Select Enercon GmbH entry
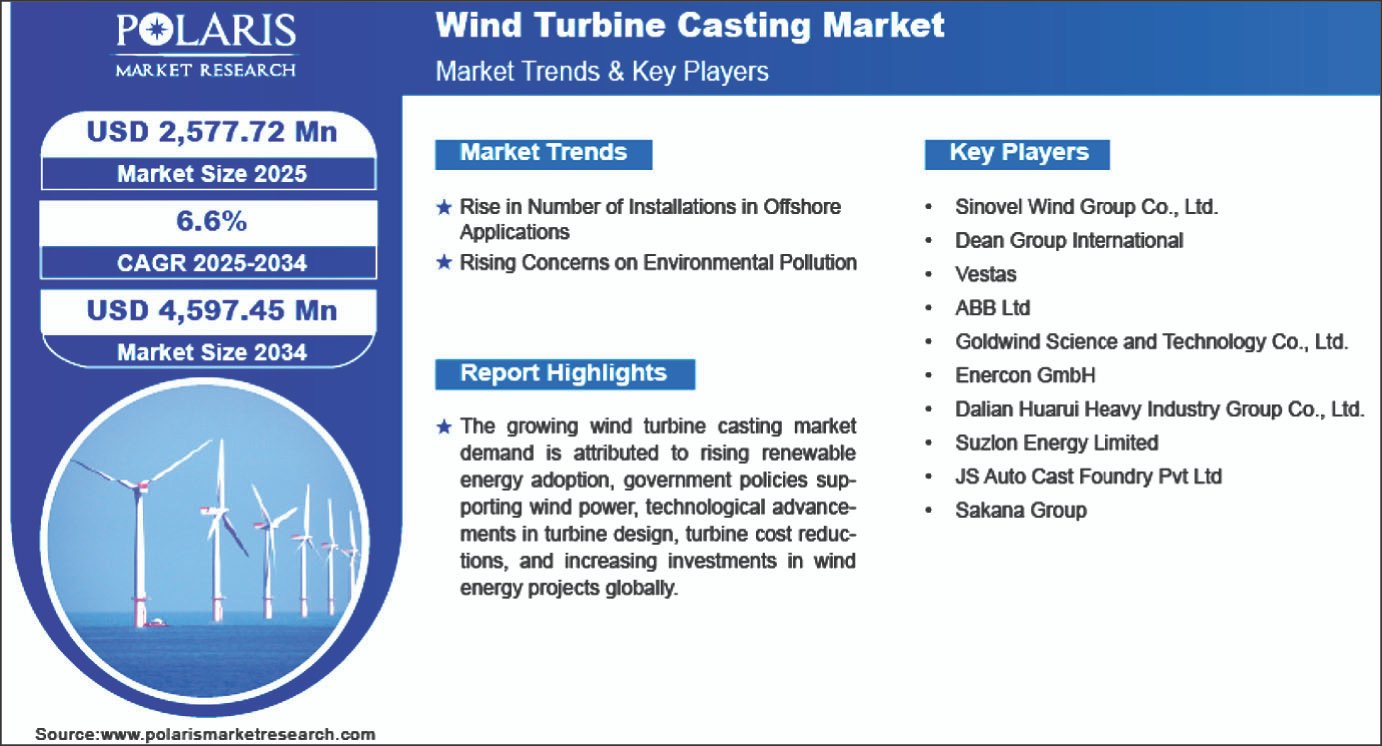The height and width of the screenshot is (746, 1382). pos(1025,376)
